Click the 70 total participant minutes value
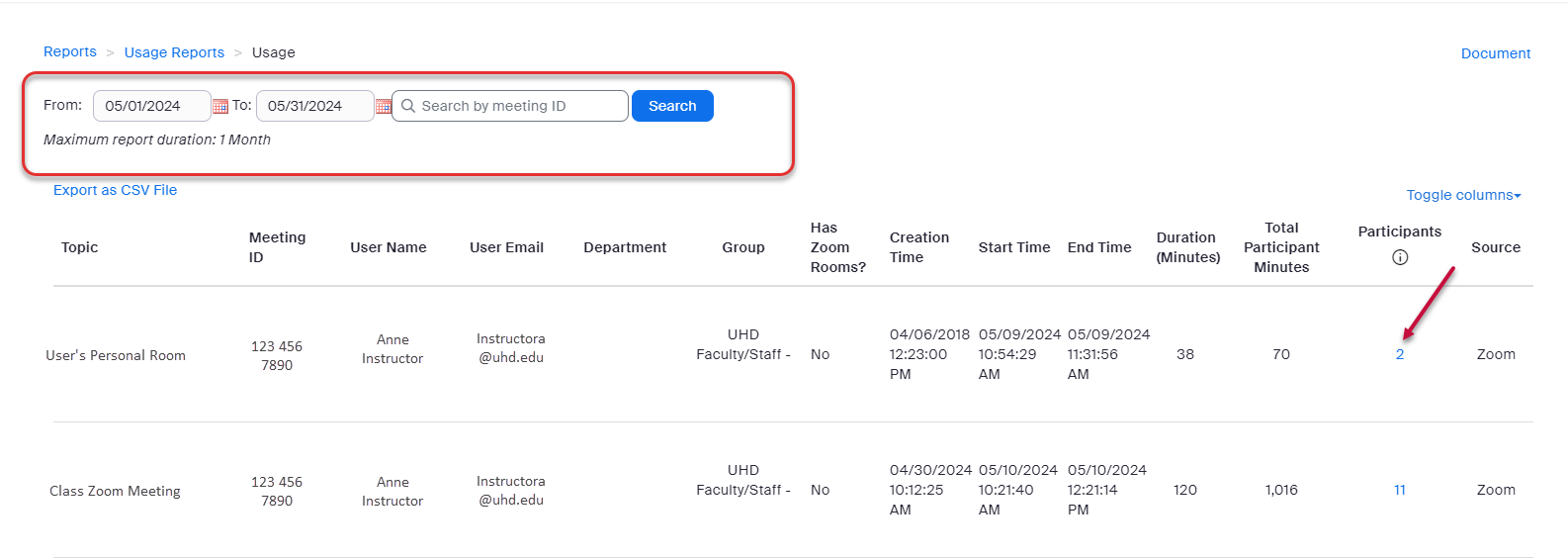The height and width of the screenshot is (559, 1568). (1281, 354)
